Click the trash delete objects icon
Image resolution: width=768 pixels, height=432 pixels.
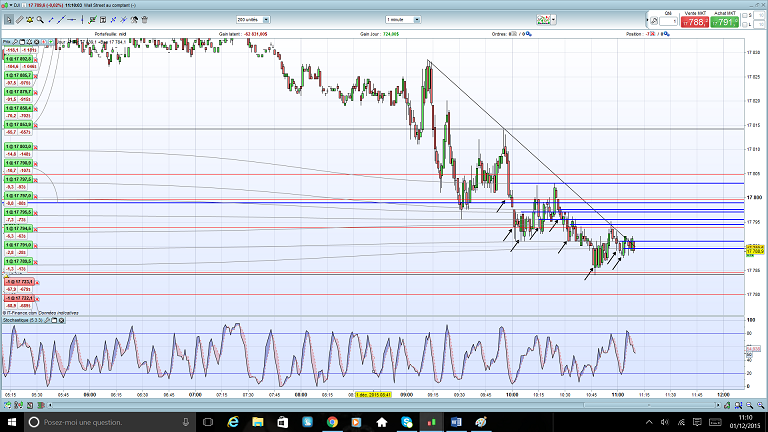click(x=144, y=20)
